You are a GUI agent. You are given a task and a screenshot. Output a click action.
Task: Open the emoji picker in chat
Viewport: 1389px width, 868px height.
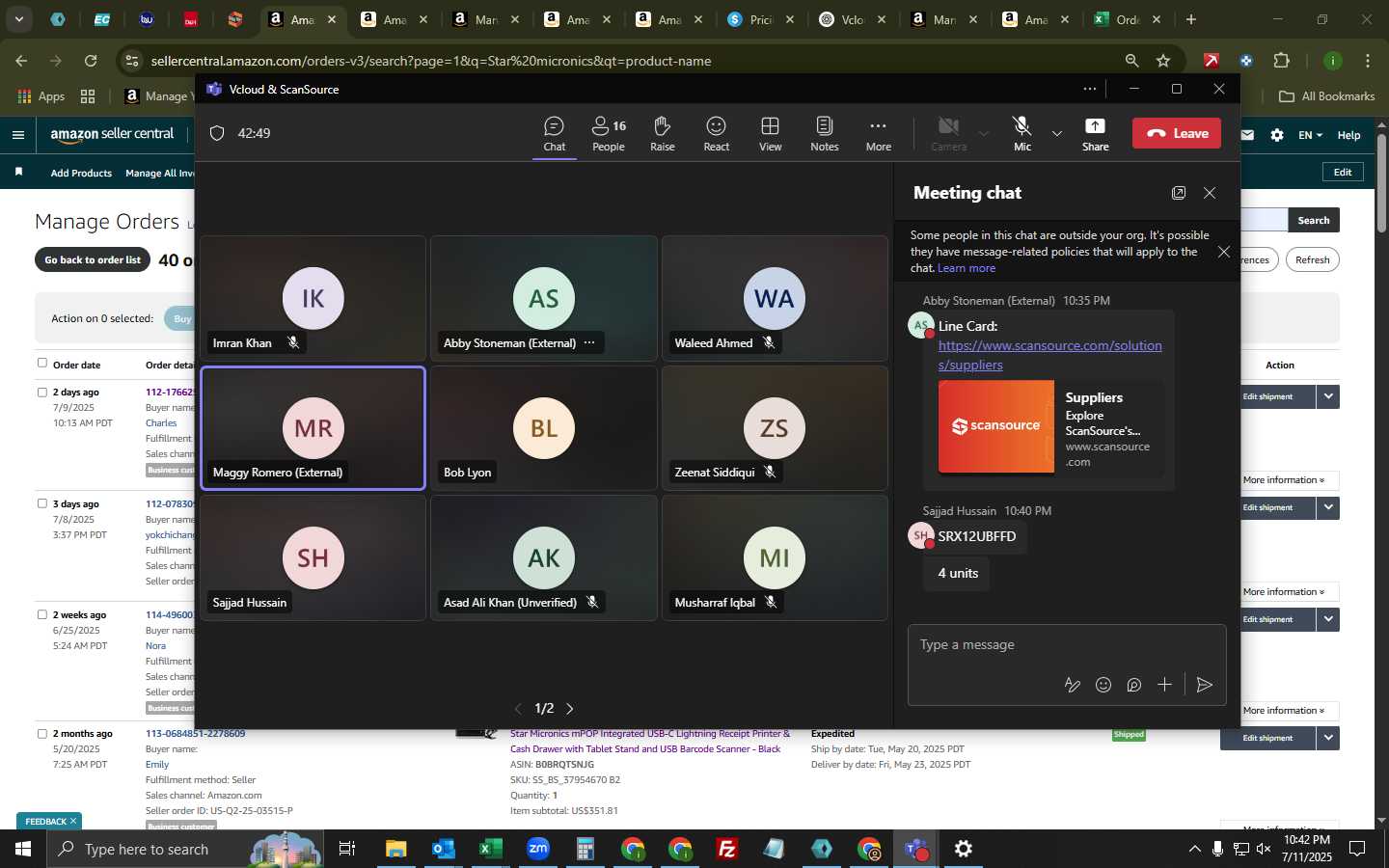[1103, 685]
